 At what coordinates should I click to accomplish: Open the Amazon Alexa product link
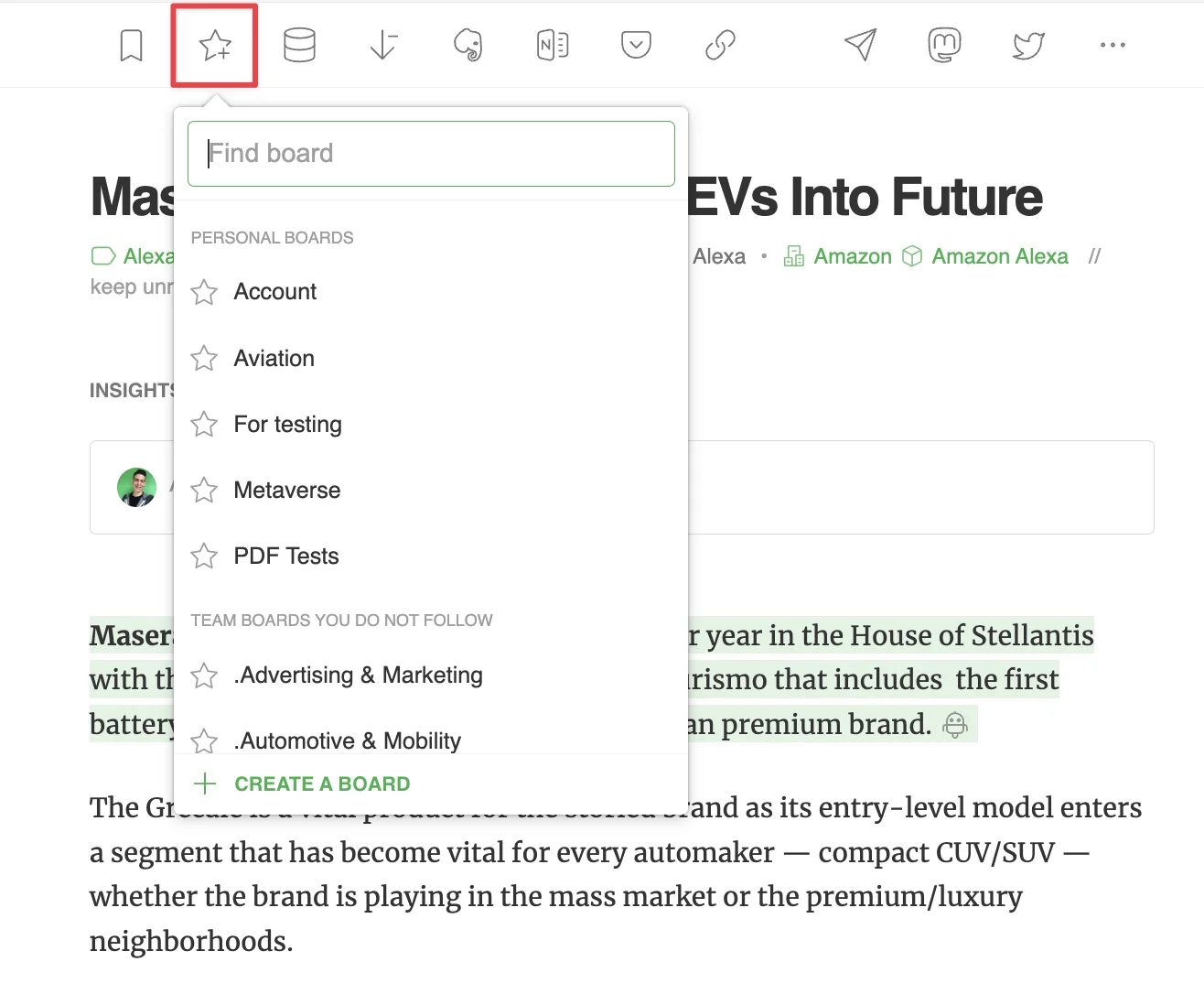[1000, 256]
